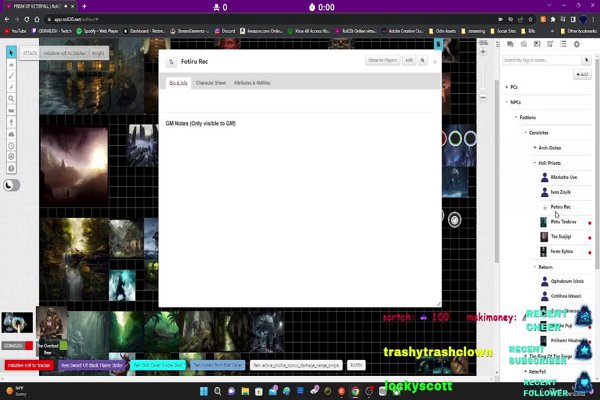
Task: Expand the PCs folder
Action: click(x=507, y=87)
